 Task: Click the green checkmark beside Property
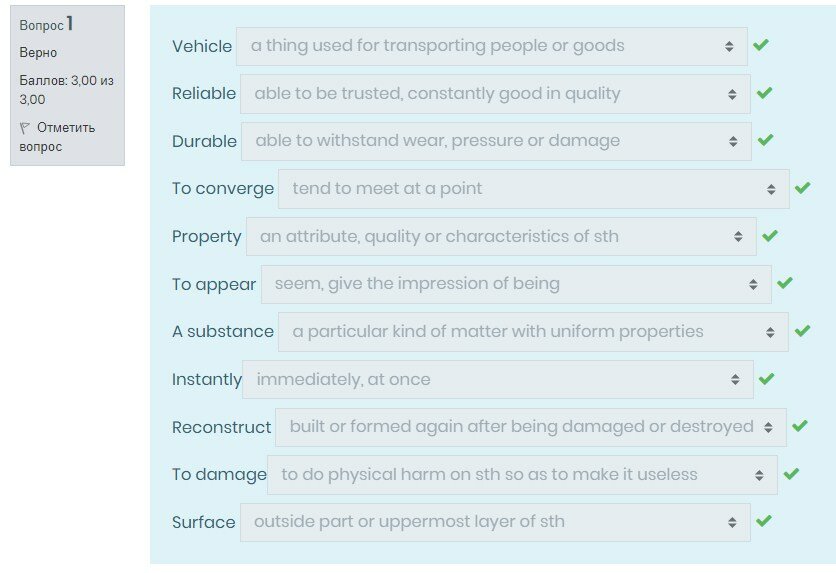[x=769, y=236]
